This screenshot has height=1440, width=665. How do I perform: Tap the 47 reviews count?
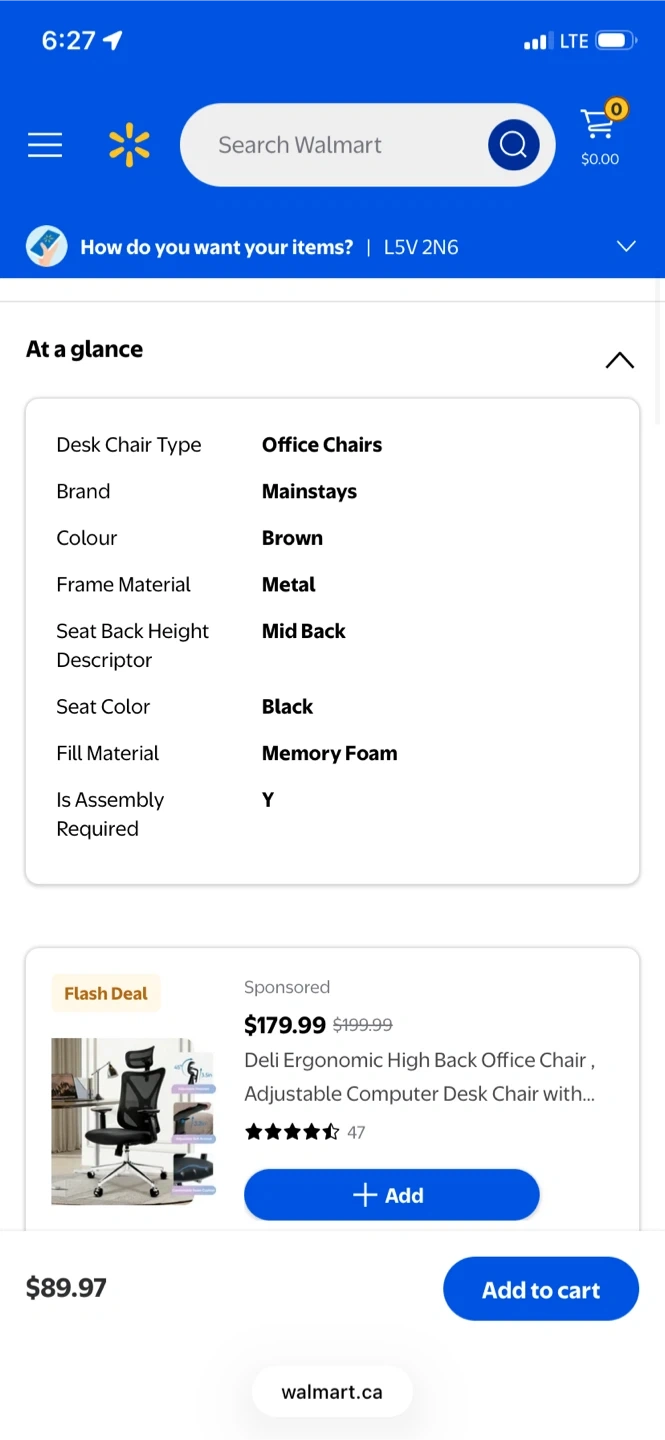pyautogui.click(x=356, y=1132)
